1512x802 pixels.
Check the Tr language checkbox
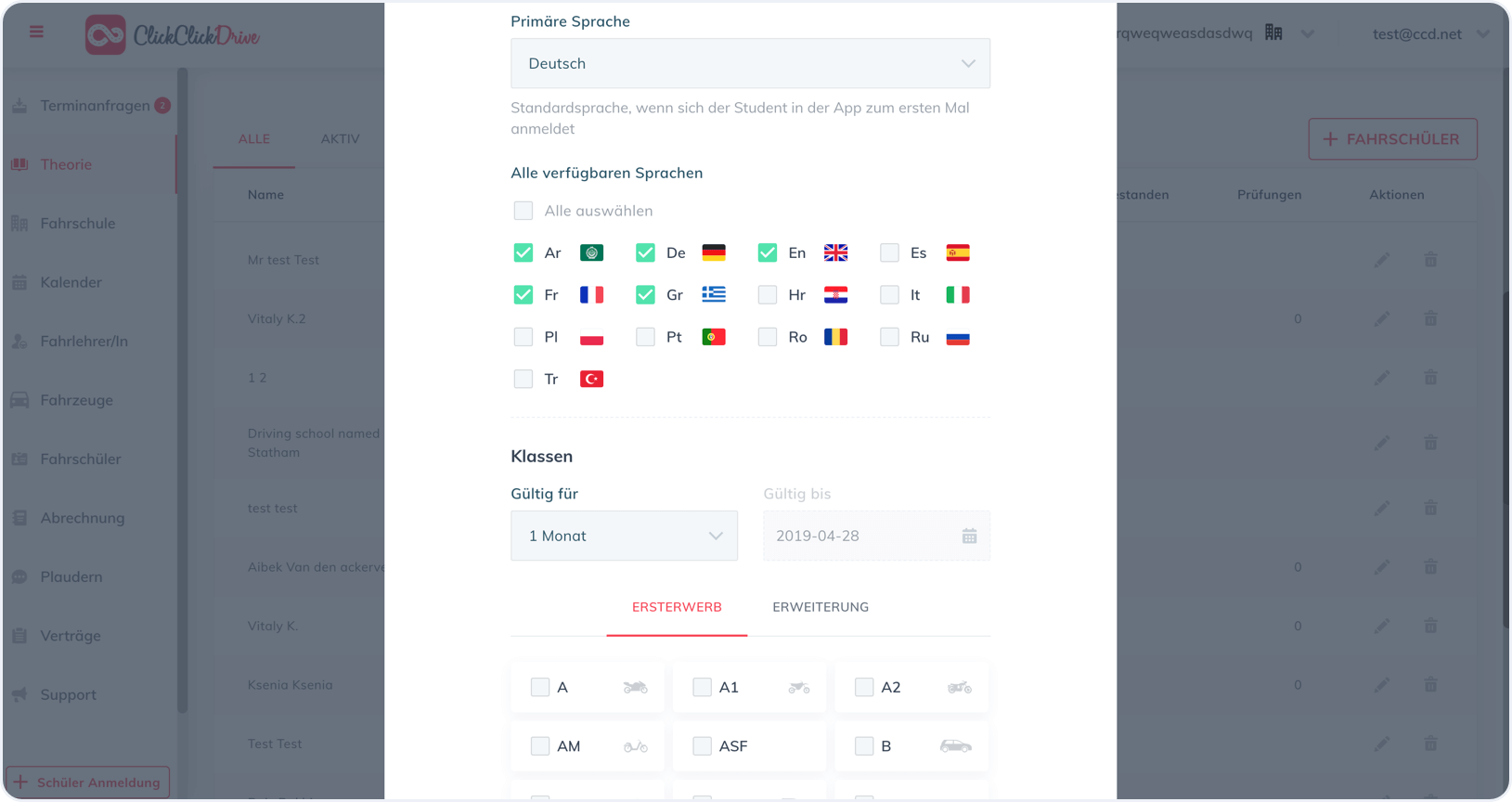(523, 379)
